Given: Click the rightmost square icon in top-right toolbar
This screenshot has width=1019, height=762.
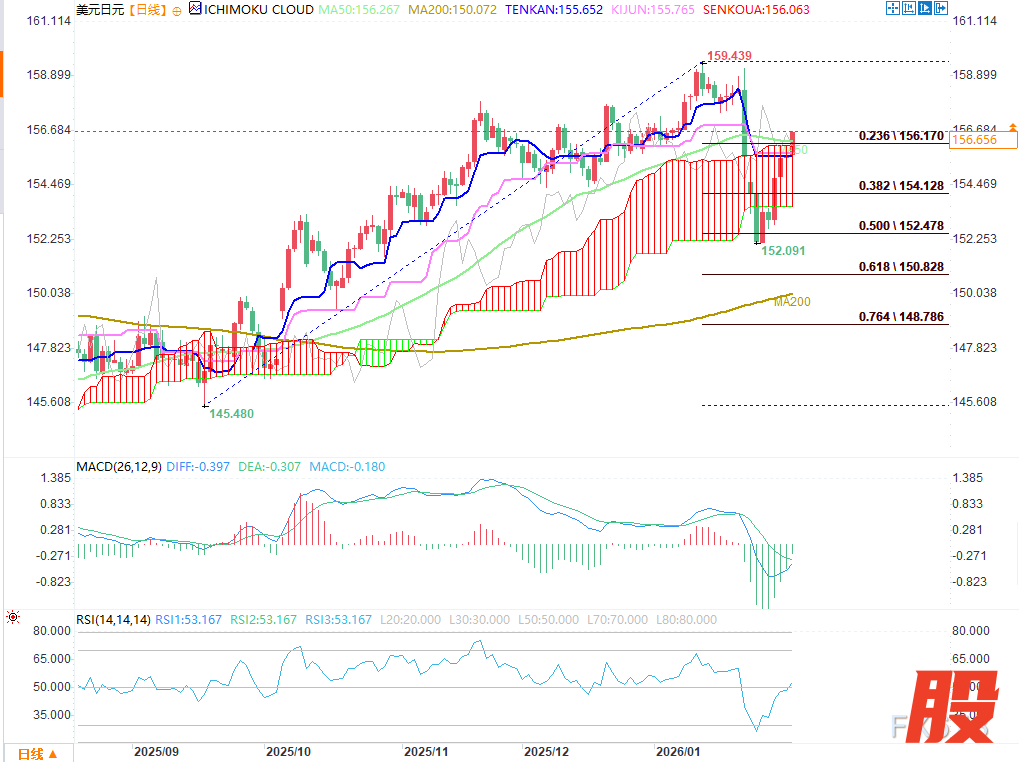Looking at the screenshot, I should [x=939, y=9].
